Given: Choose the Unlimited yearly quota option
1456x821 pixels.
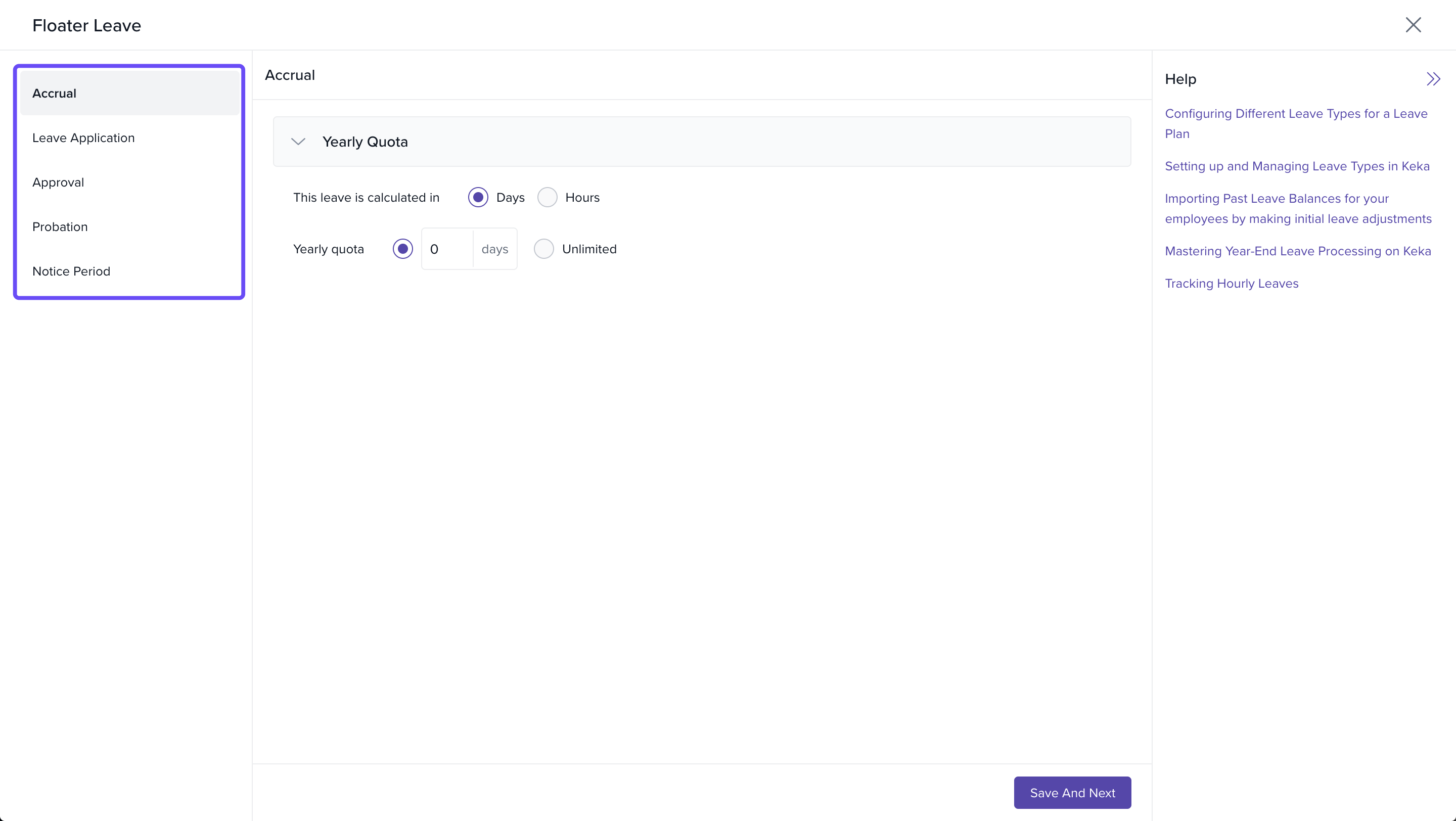Looking at the screenshot, I should point(544,249).
